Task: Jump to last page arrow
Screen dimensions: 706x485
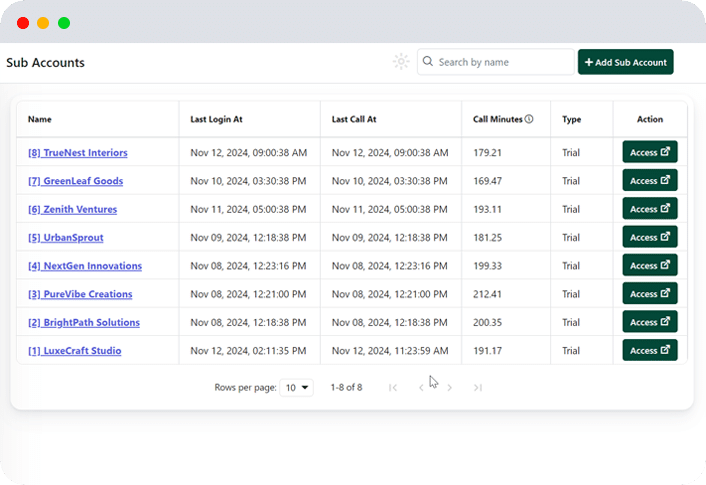Action: pos(478,388)
